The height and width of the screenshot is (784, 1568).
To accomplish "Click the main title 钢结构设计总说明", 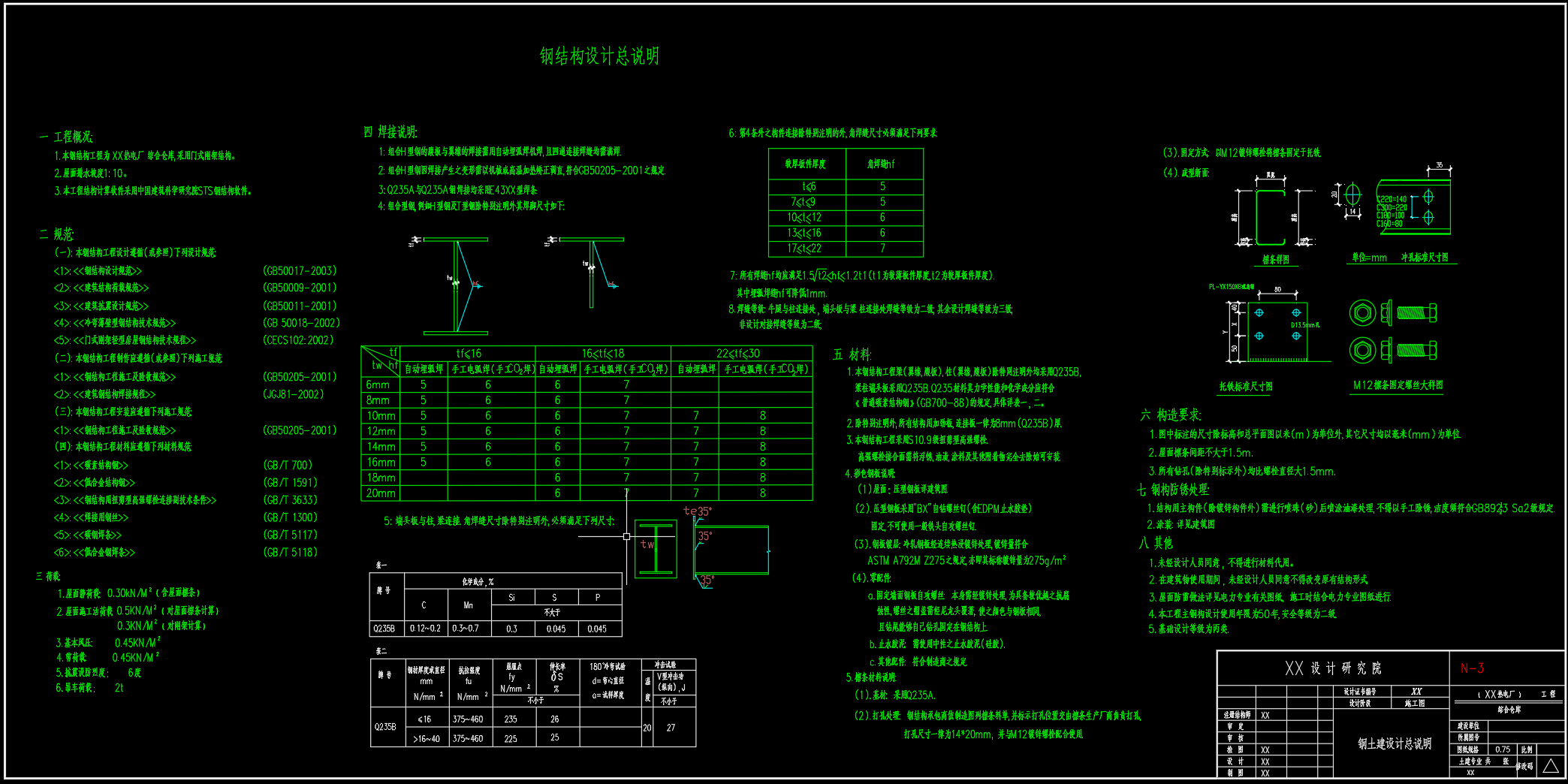I will tap(599, 56).
